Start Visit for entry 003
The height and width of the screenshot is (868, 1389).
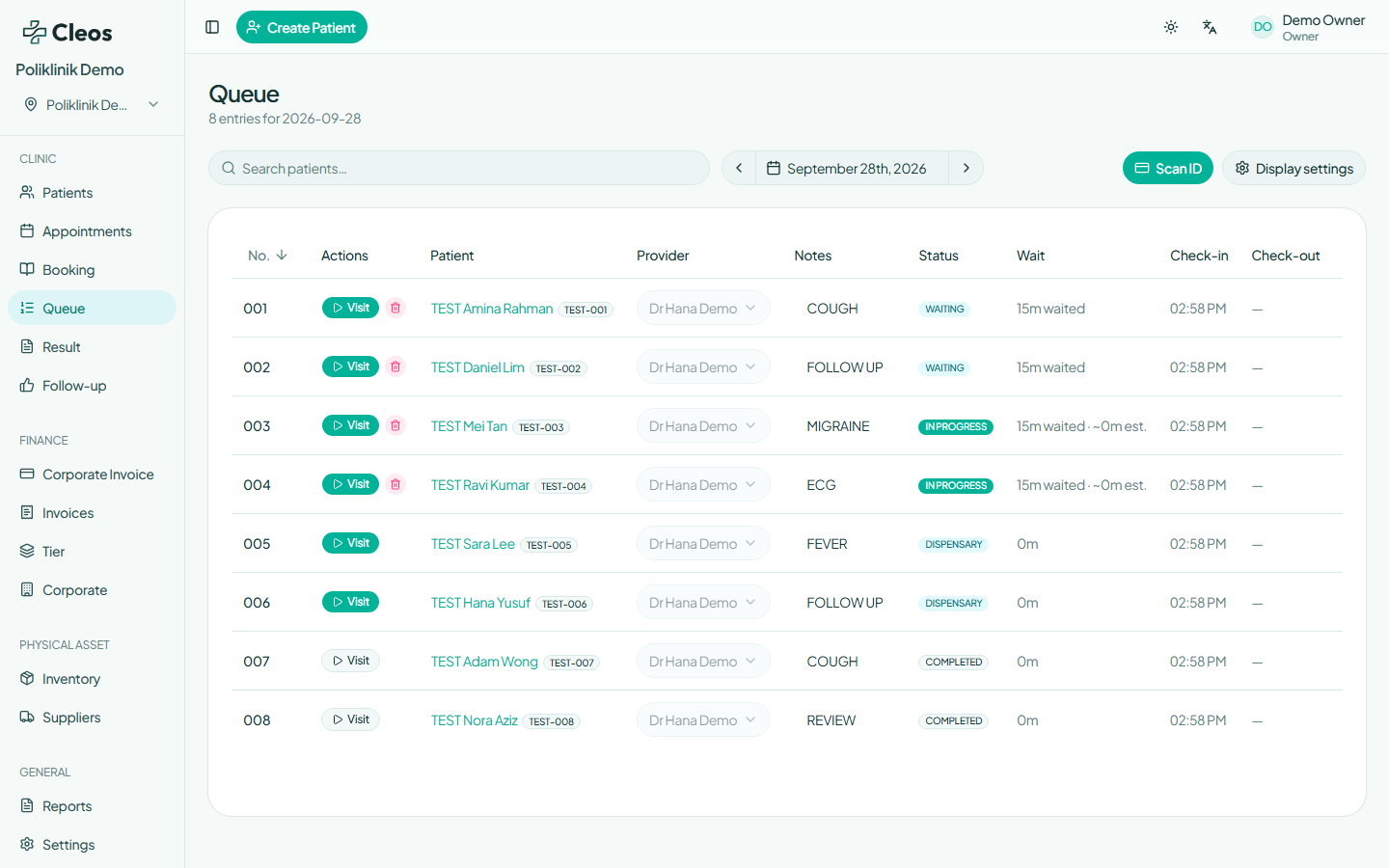click(x=350, y=425)
